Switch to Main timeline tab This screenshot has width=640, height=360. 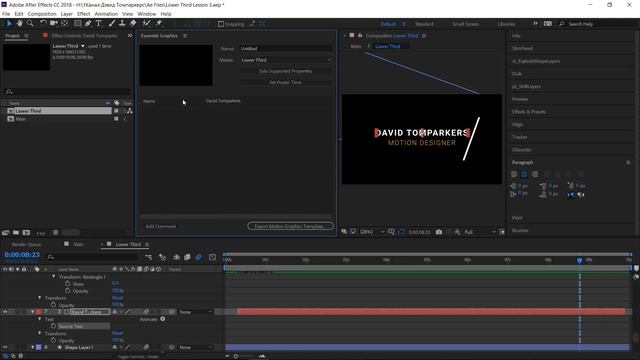78,244
